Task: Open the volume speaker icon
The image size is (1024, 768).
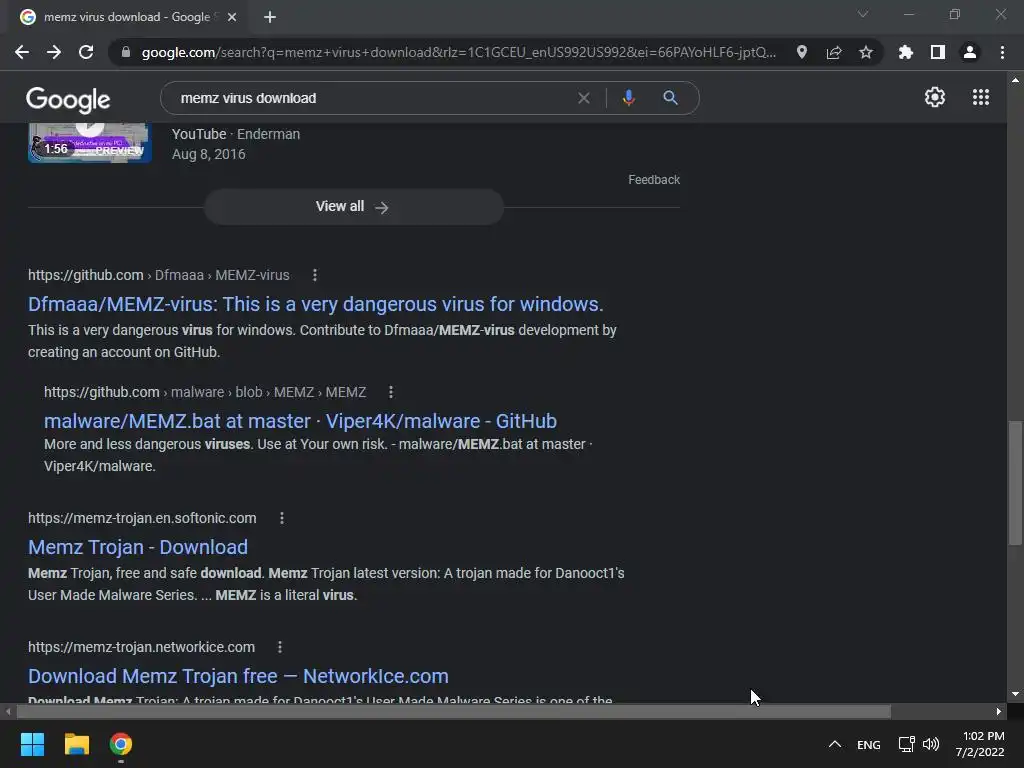Action: pyautogui.click(x=931, y=744)
